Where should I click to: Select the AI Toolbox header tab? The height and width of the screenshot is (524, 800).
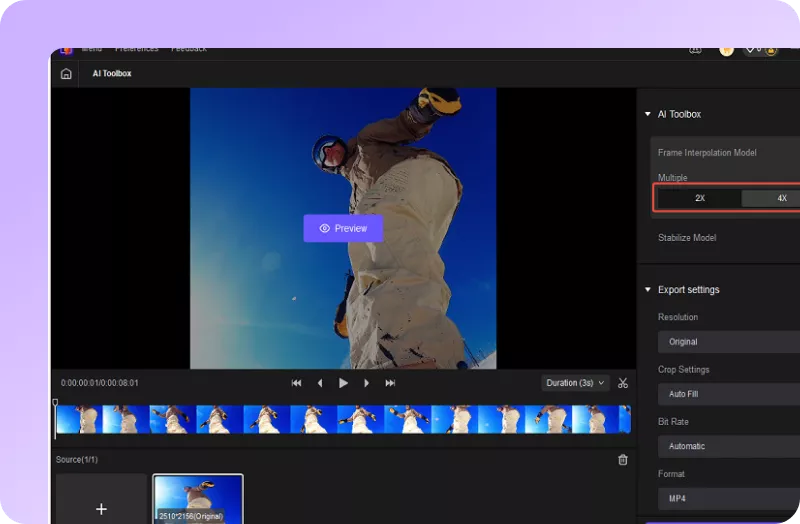[112, 73]
